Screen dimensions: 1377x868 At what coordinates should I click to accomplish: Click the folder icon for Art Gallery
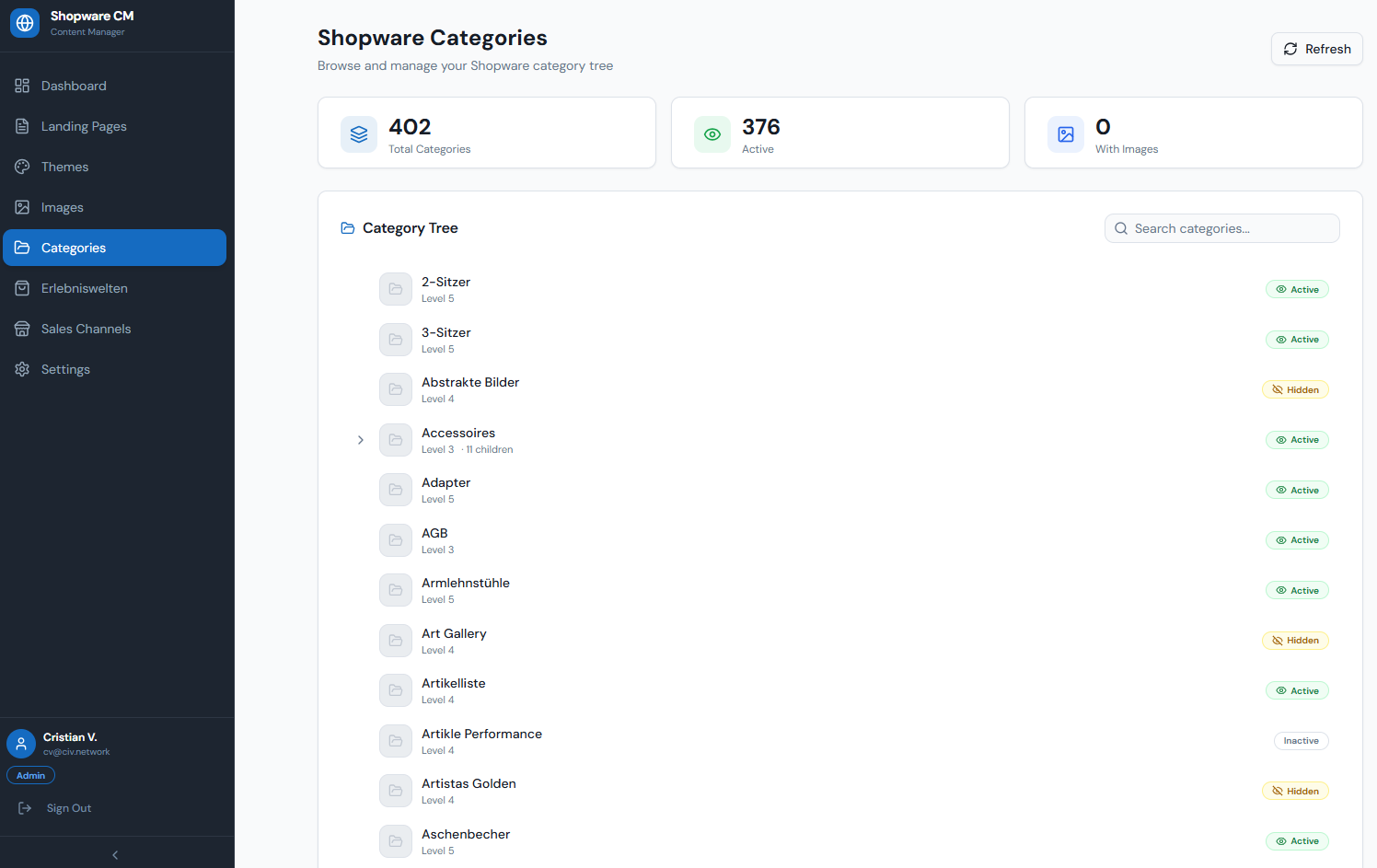click(396, 641)
